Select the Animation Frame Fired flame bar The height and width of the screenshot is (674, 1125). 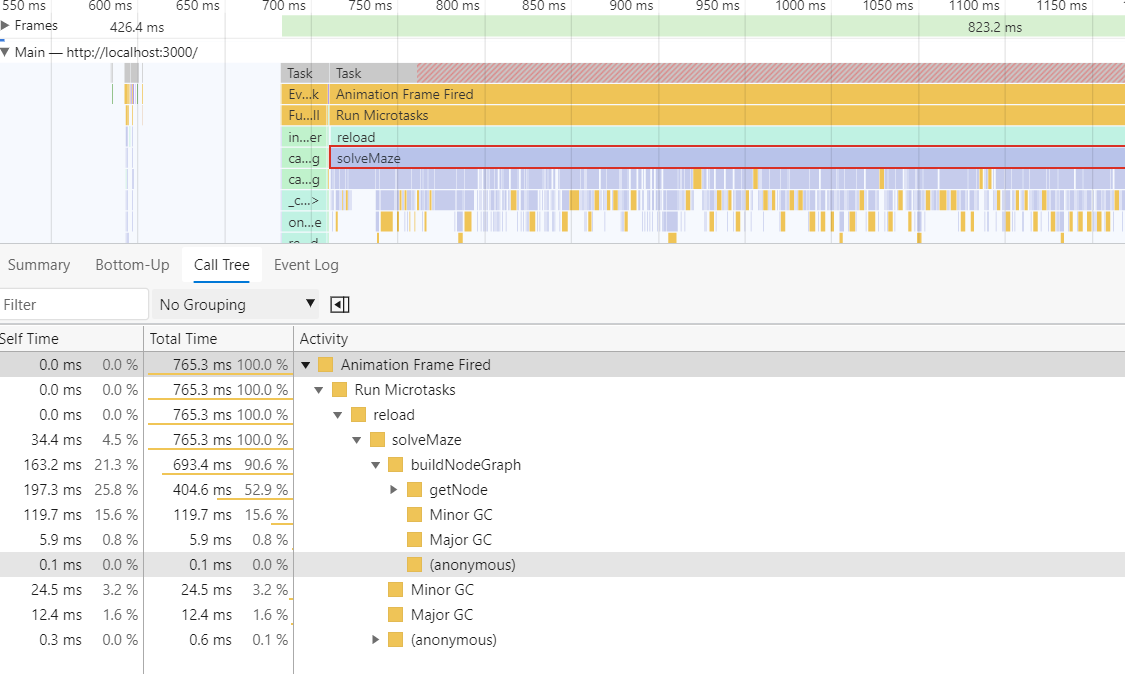click(727, 94)
